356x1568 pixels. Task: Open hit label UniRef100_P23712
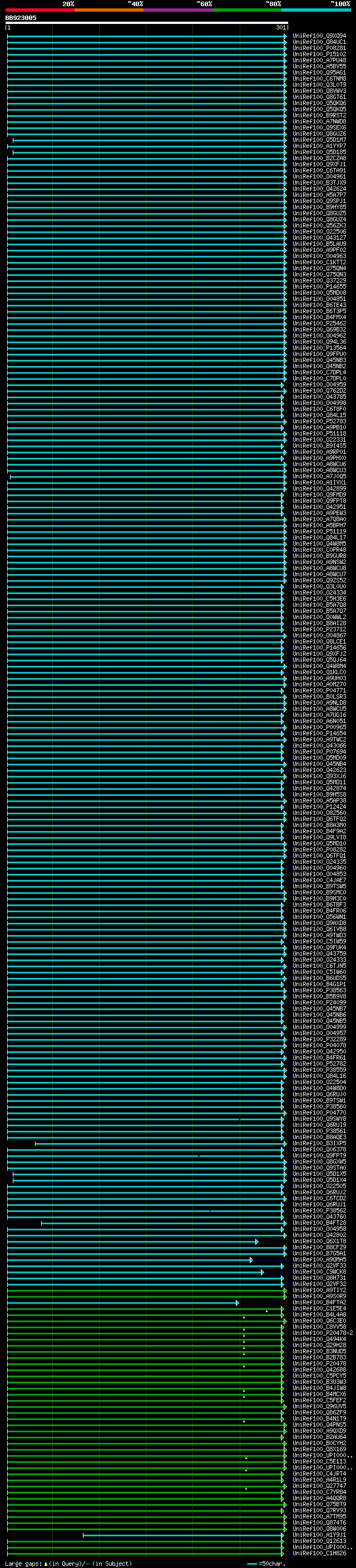point(319,630)
